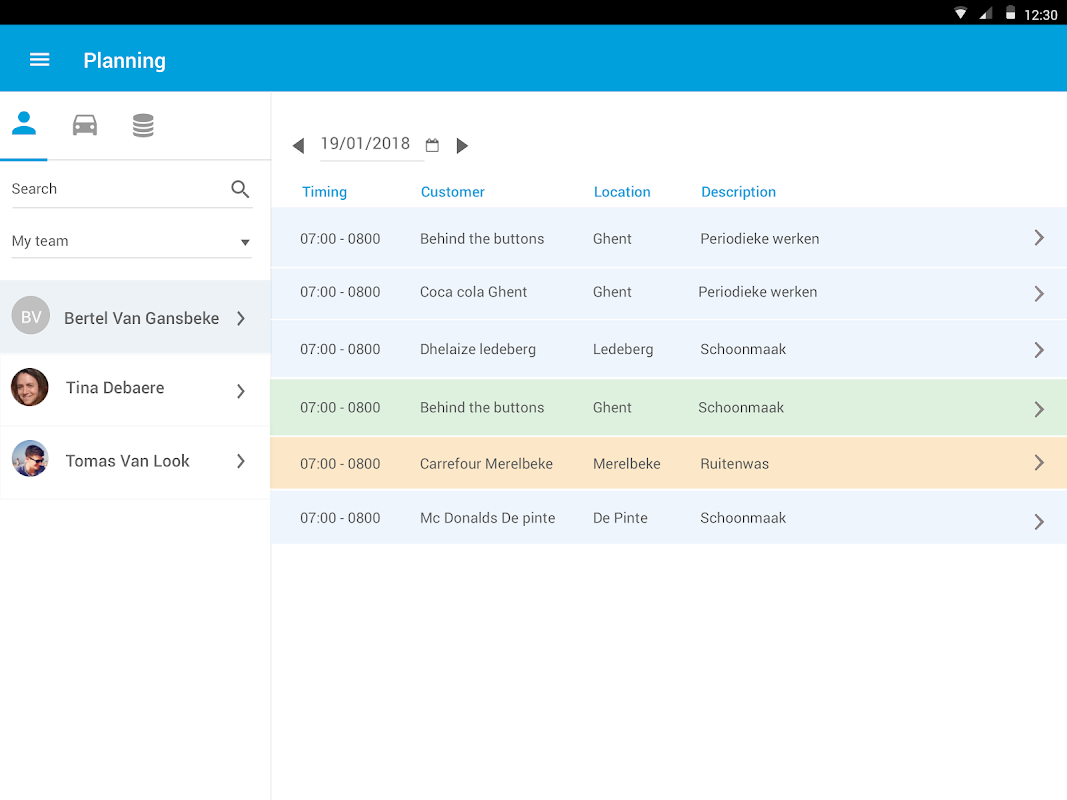Expand the My team dropdown
1067x800 pixels.
131,241
